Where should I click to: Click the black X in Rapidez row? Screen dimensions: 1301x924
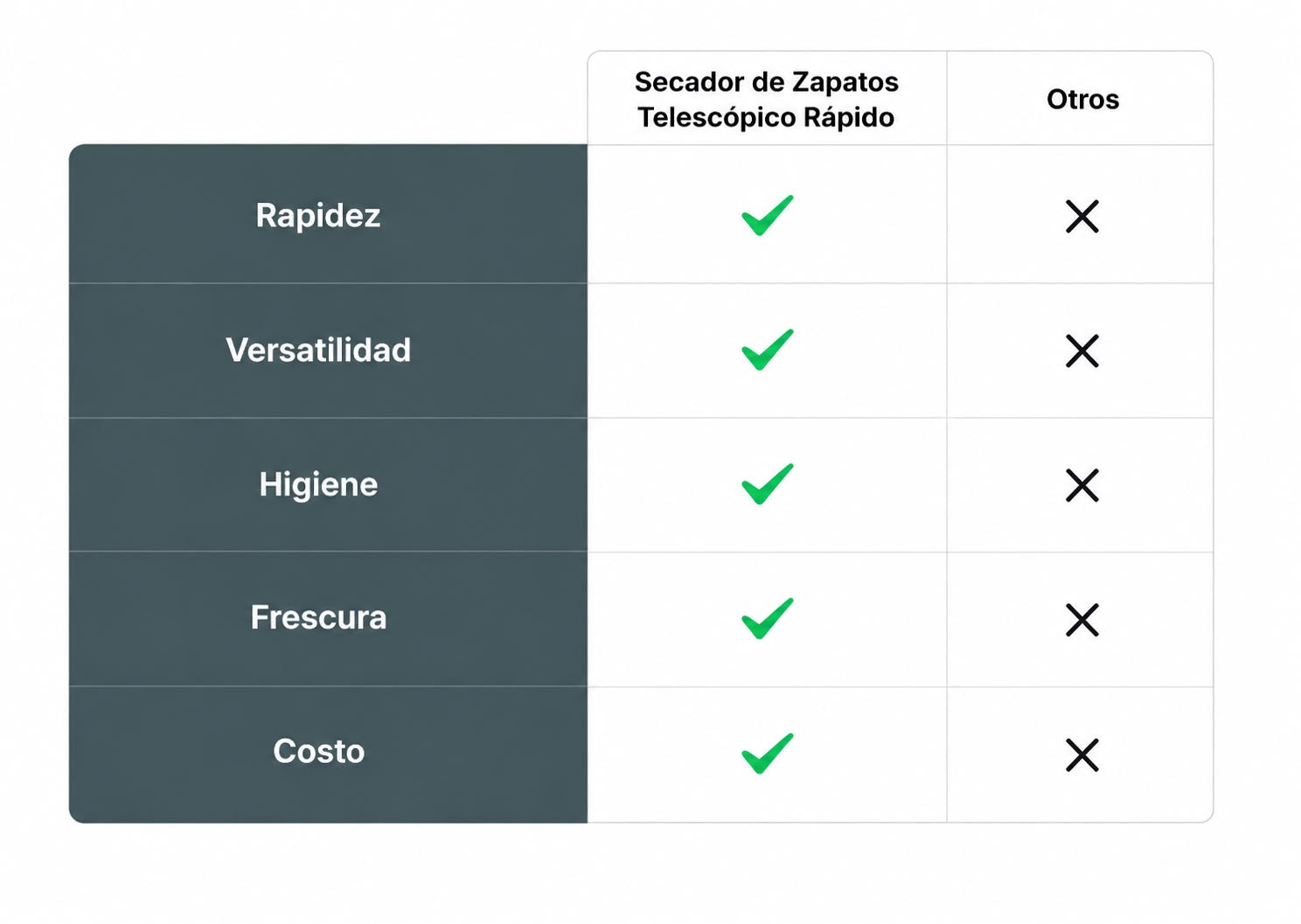coord(1082,217)
